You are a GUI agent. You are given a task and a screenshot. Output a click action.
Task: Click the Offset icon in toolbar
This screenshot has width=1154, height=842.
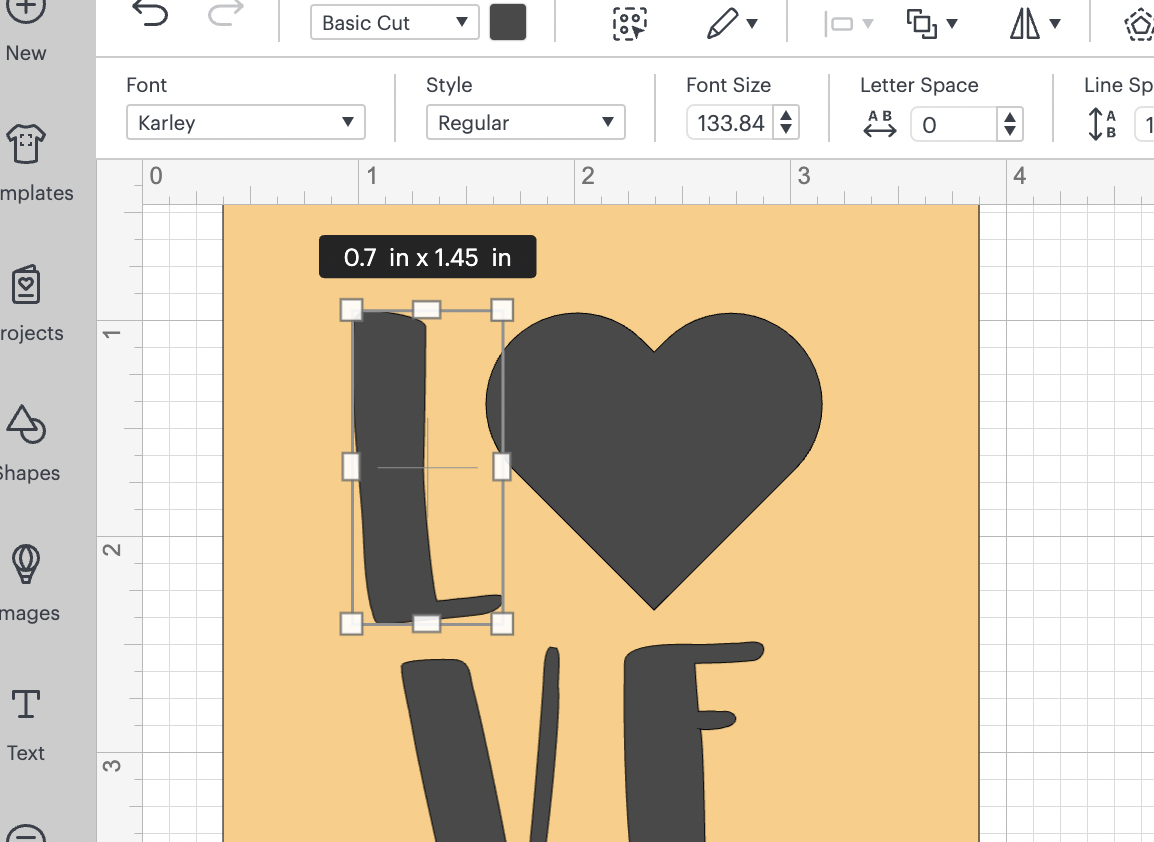pyautogui.click(x=1139, y=25)
